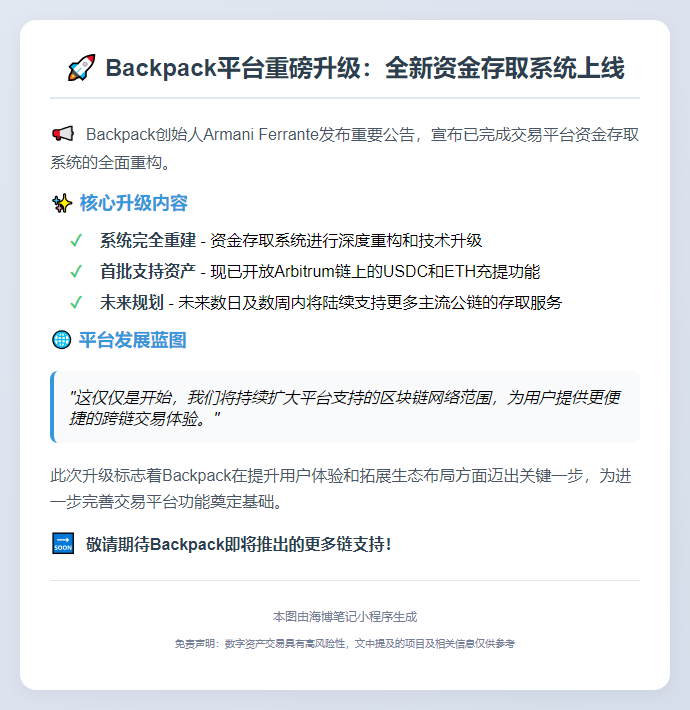Click 敬请期待Backpack即将推出的更多链支持 text
Viewport: 690px width, 710px height.
click(x=239, y=544)
